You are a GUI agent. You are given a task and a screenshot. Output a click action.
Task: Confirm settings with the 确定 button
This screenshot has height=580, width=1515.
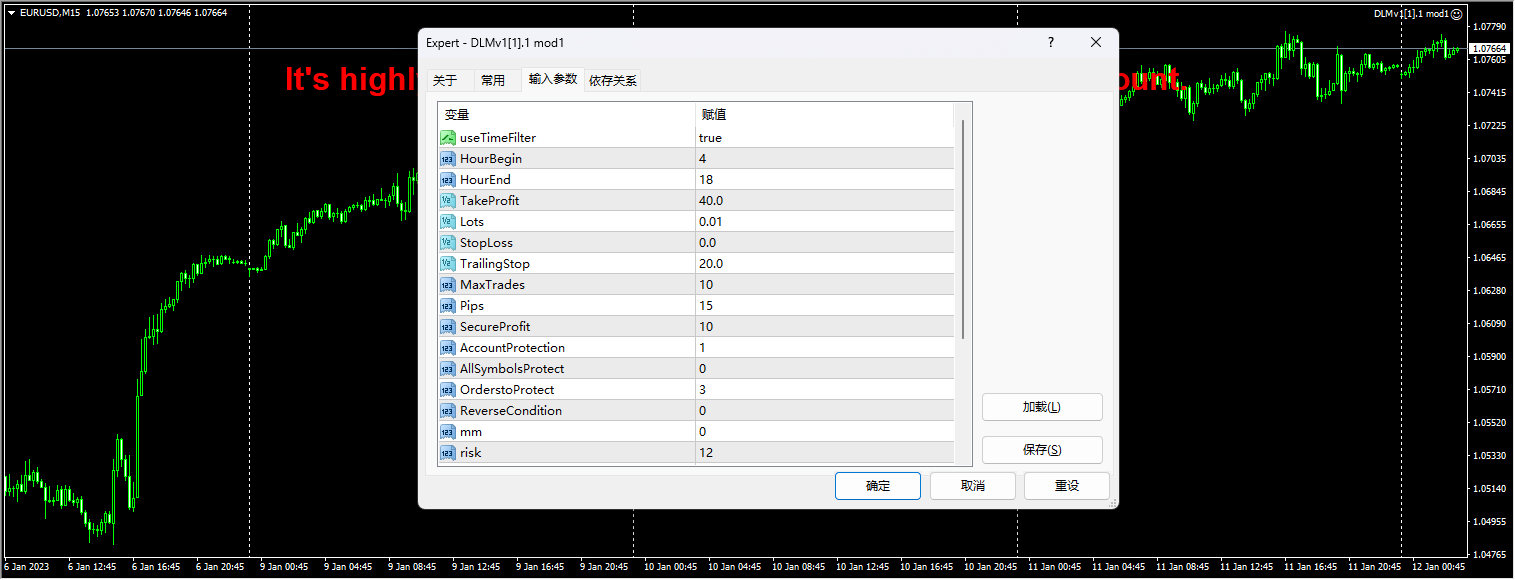[877, 486]
